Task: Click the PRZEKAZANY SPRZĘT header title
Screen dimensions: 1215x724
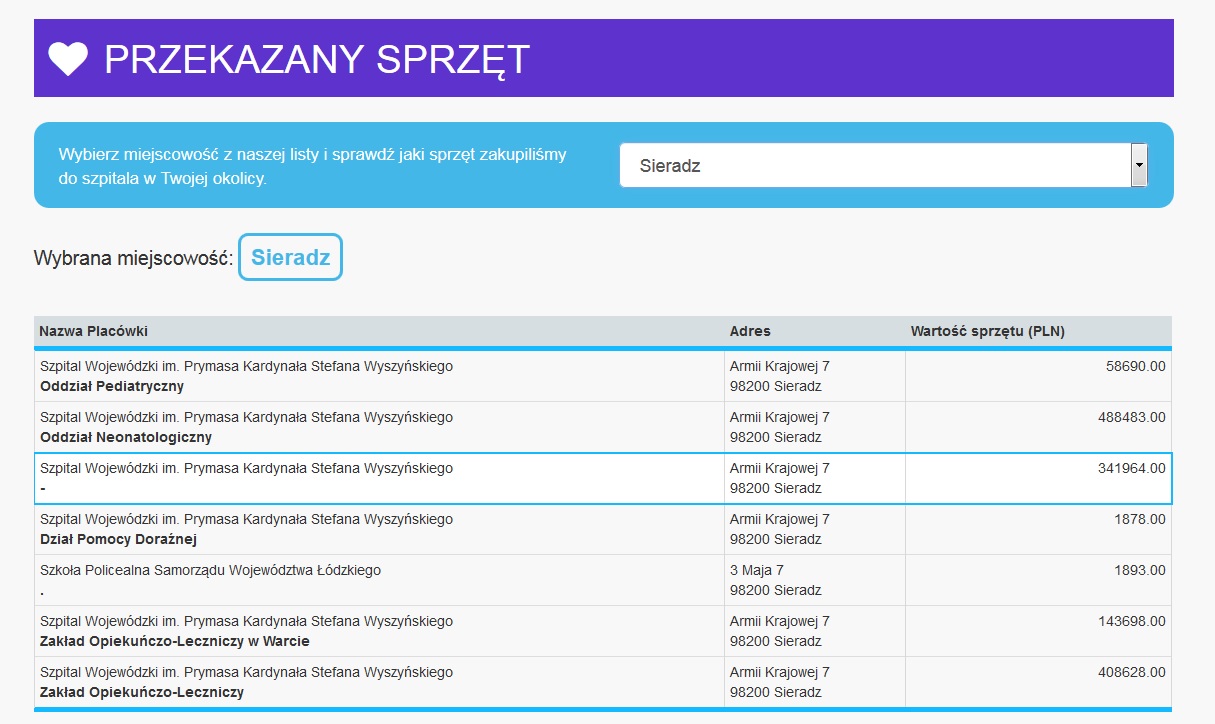Action: [317, 60]
